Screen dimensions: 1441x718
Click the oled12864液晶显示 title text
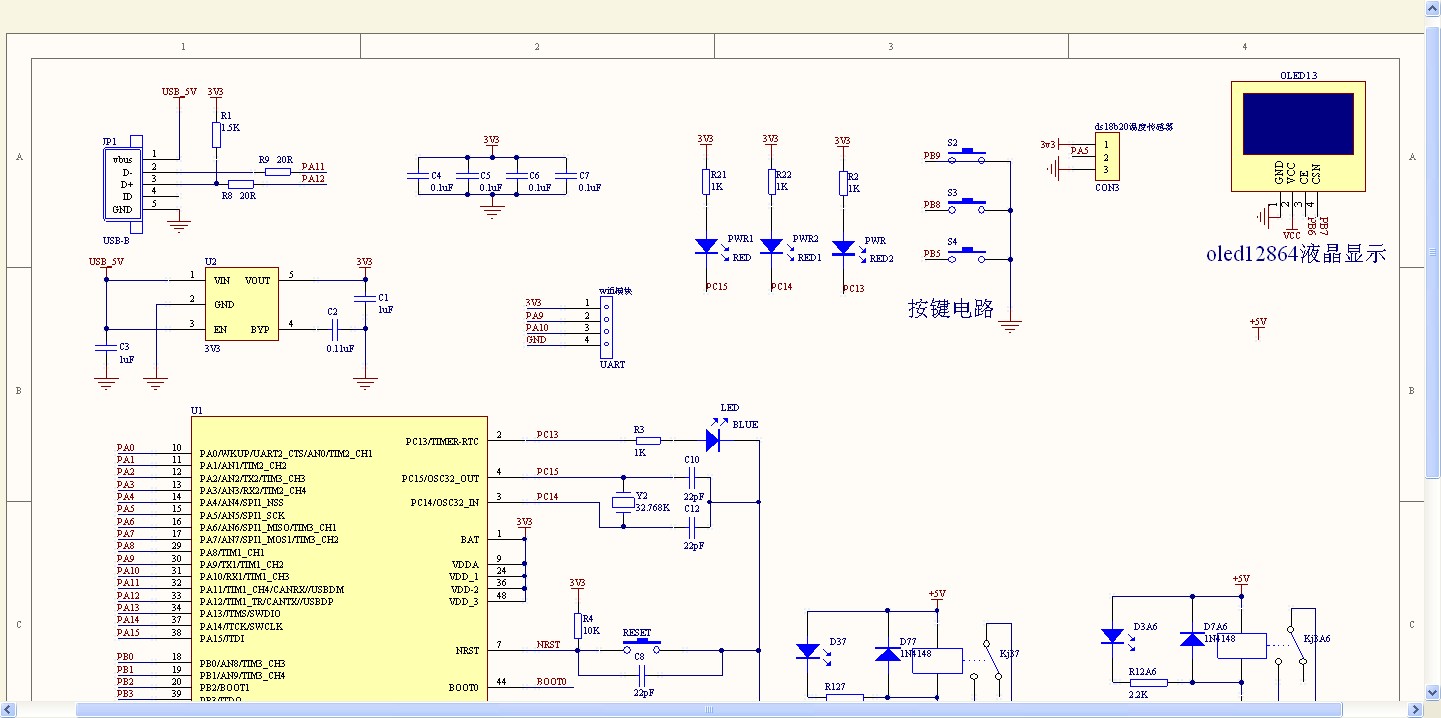[1296, 253]
